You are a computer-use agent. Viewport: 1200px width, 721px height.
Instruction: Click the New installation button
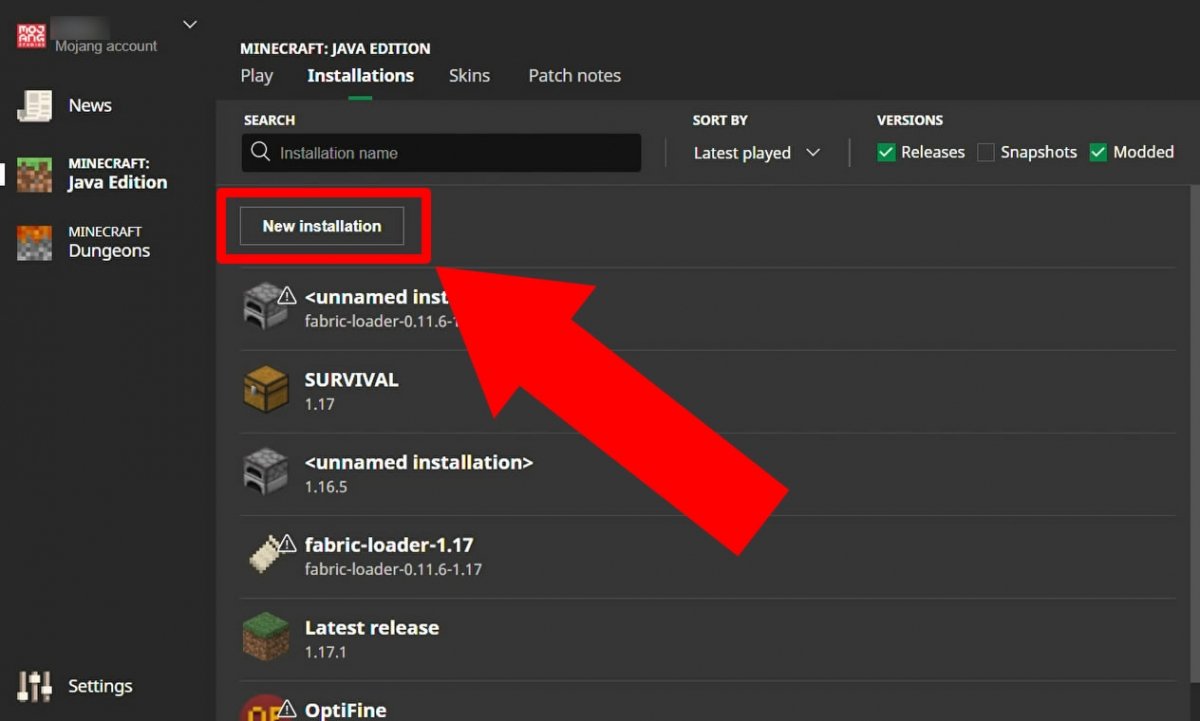[322, 226]
